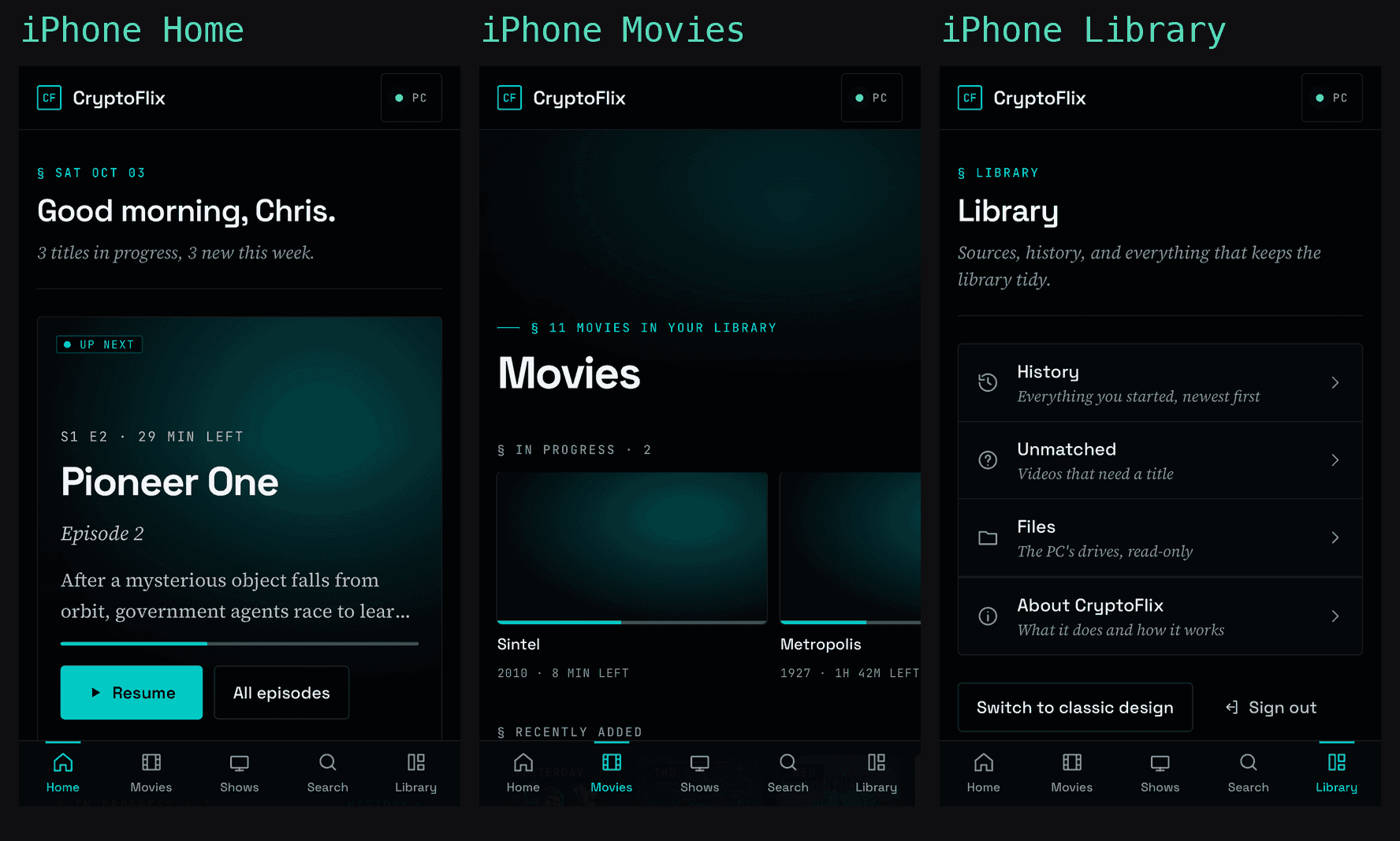Viewport: 1400px width, 841px height.
Task: Open PC status badge in iPhone Library
Action: [x=1331, y=98]
